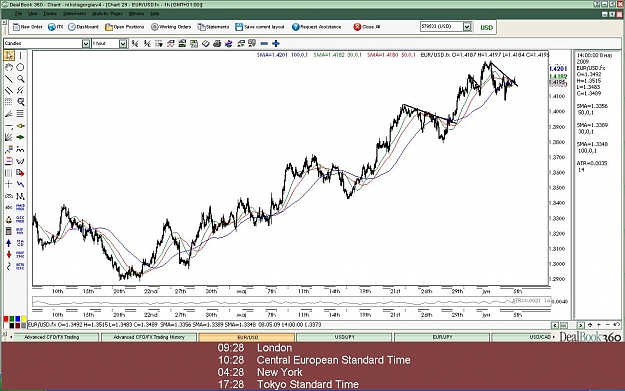Click the Request Assistance button
This screenshot has height=391, width=625.
[x=316, y=27]
